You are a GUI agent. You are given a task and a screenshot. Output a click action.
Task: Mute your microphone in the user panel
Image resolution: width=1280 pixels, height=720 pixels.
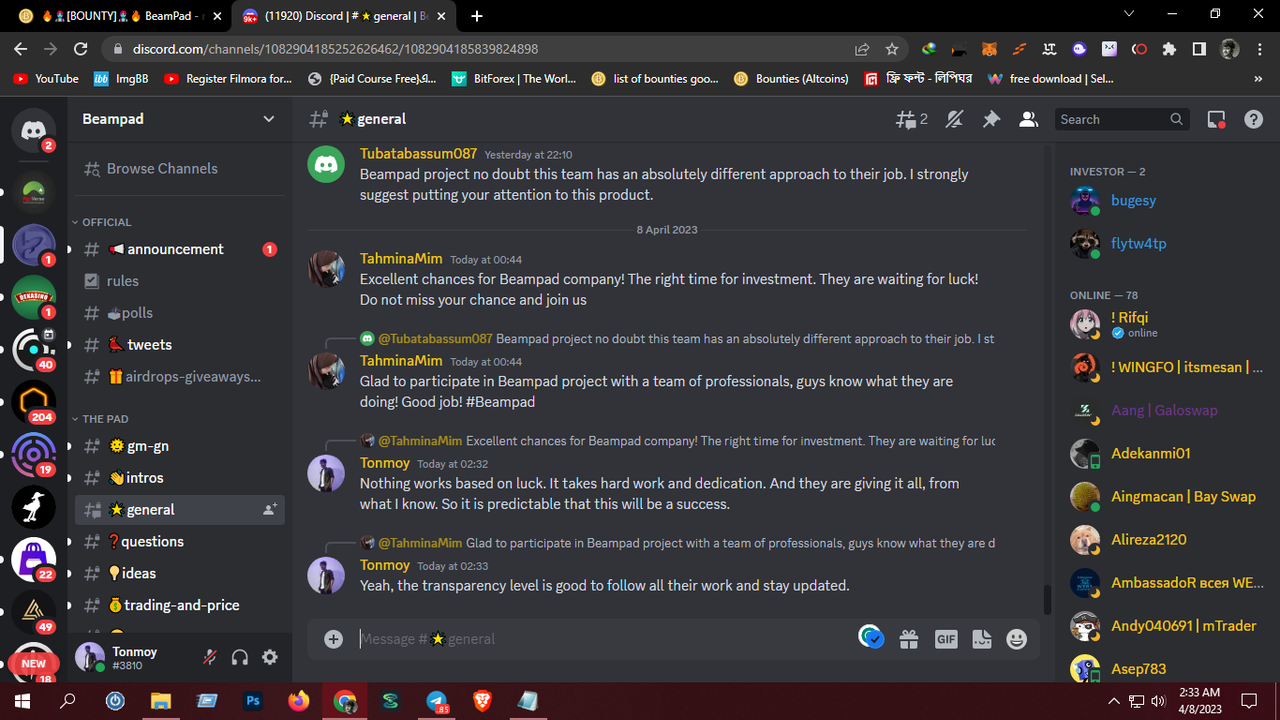point(210,657)
